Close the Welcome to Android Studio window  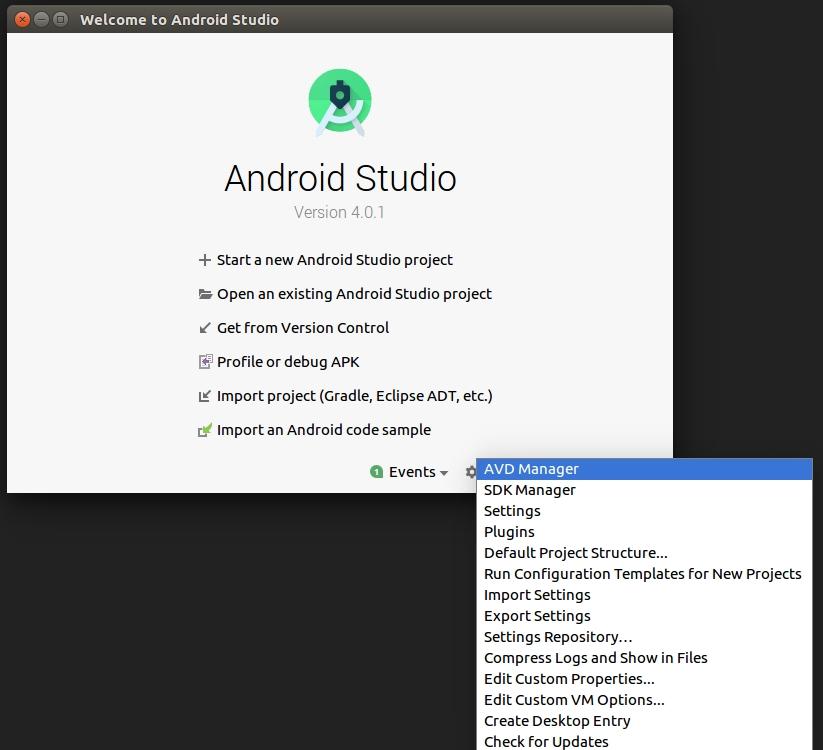22,19
